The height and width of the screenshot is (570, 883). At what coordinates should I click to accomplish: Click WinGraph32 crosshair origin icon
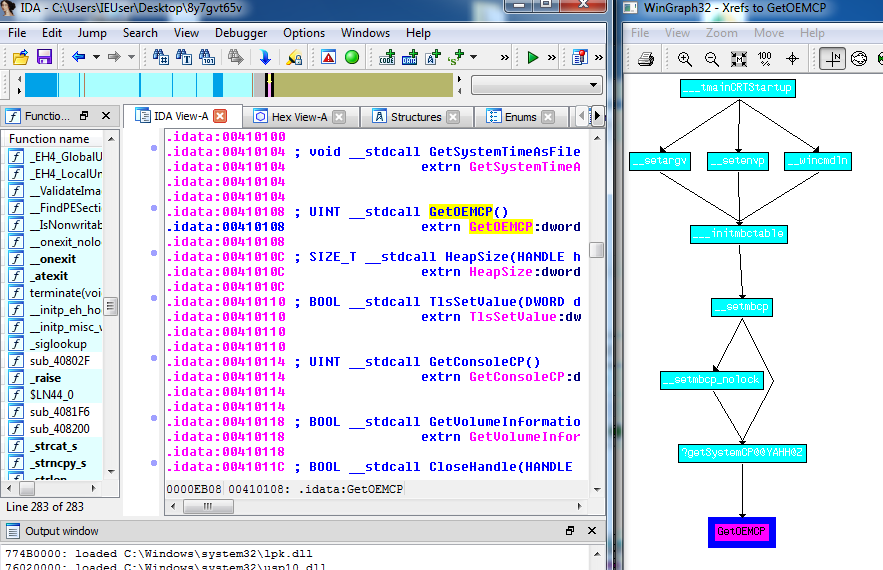[792, 59]
